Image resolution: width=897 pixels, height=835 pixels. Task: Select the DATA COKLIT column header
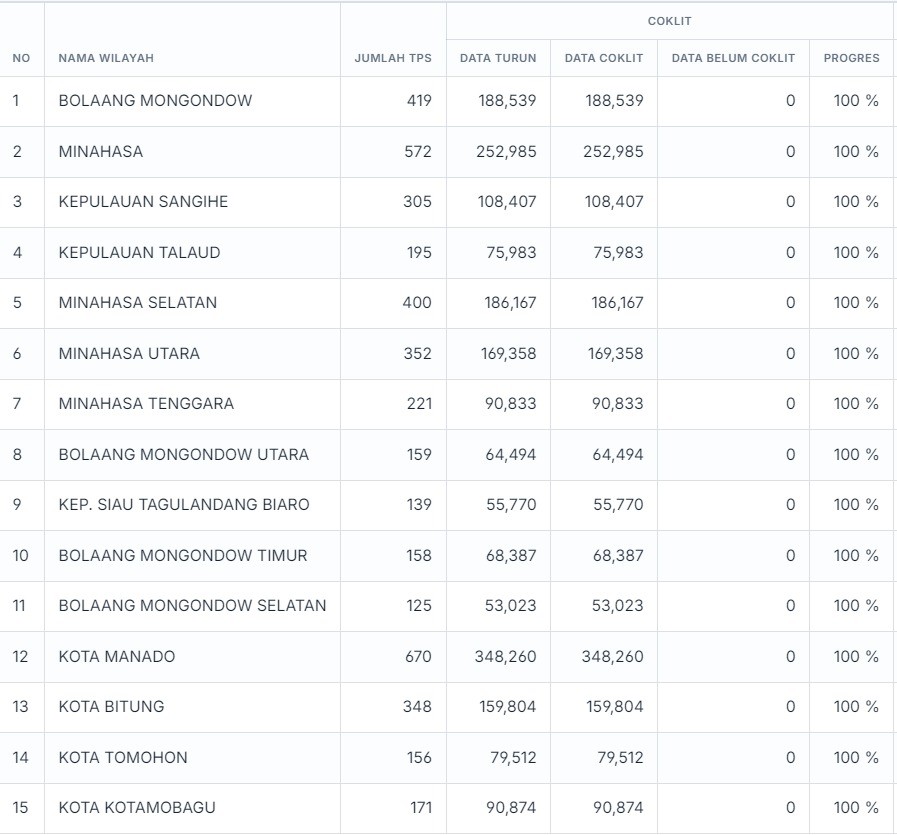604,58
